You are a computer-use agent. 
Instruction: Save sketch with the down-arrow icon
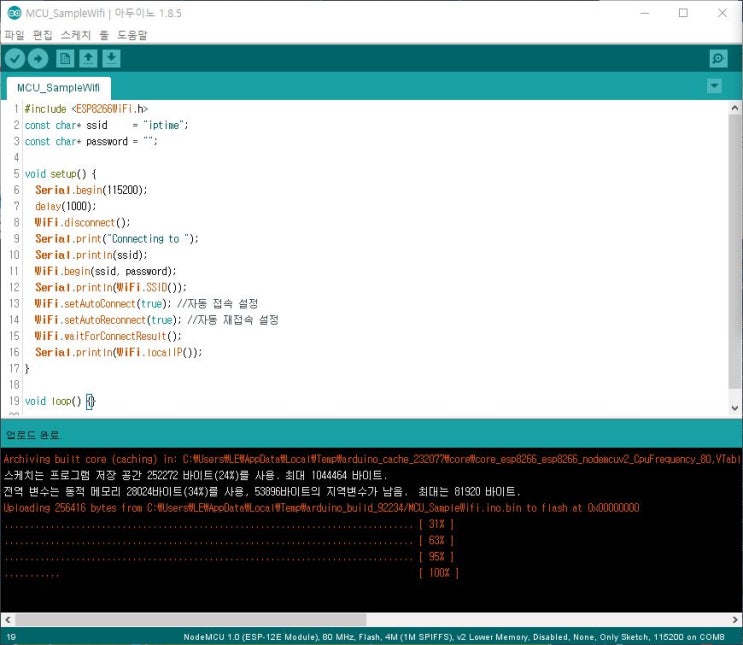click(x=111, y=59)
